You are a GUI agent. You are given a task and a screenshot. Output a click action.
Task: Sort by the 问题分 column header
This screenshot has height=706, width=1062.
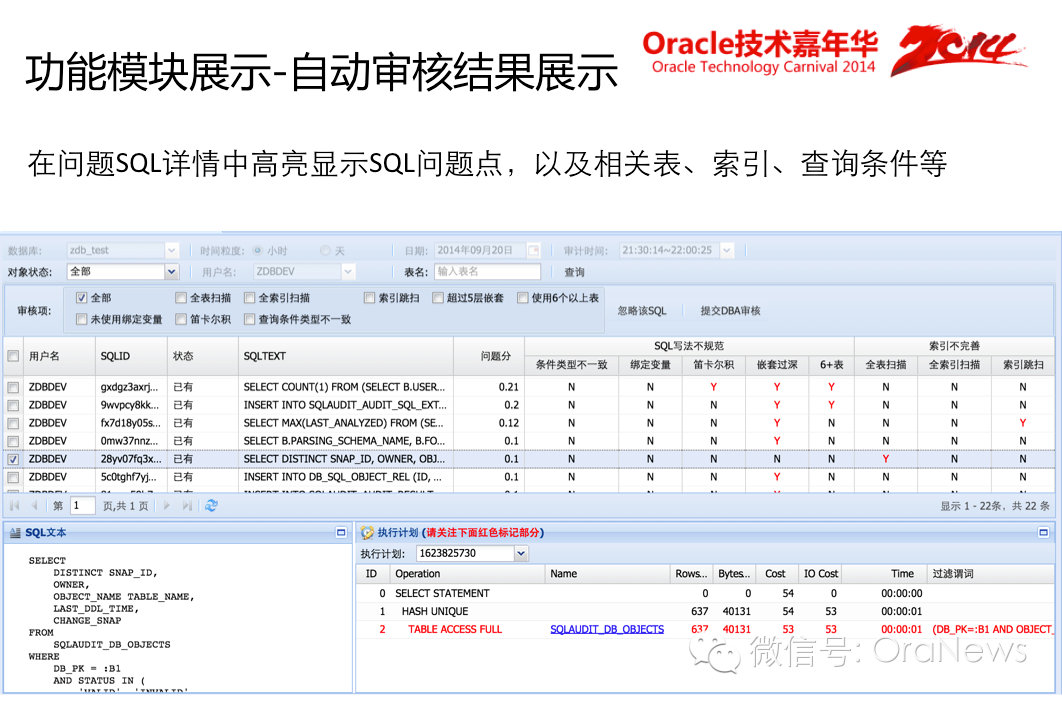point(488,356)
